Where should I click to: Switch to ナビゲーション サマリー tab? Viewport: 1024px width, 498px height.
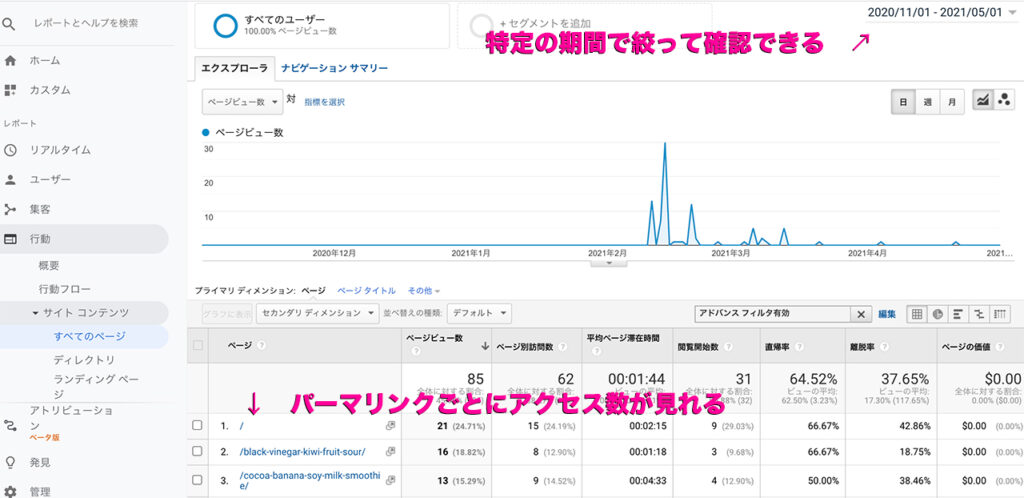334,68
